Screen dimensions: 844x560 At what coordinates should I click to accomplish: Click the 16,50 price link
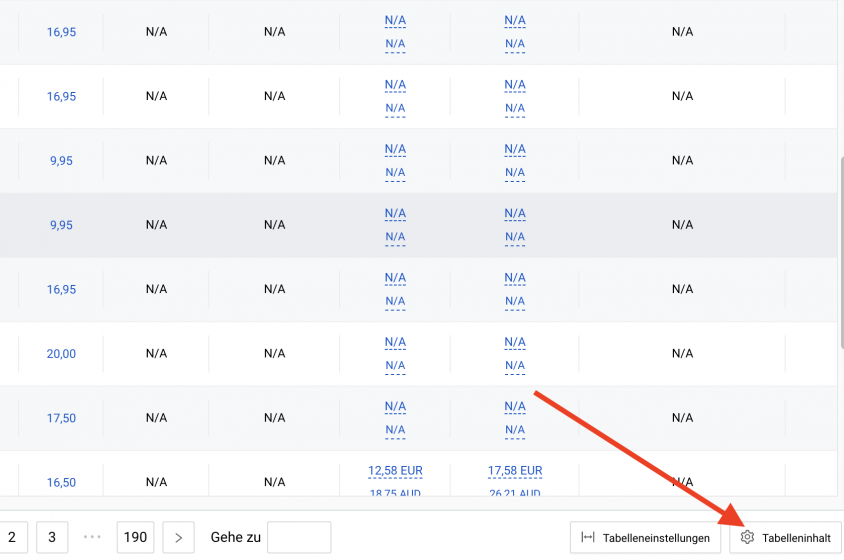click(x=61, y=482)
